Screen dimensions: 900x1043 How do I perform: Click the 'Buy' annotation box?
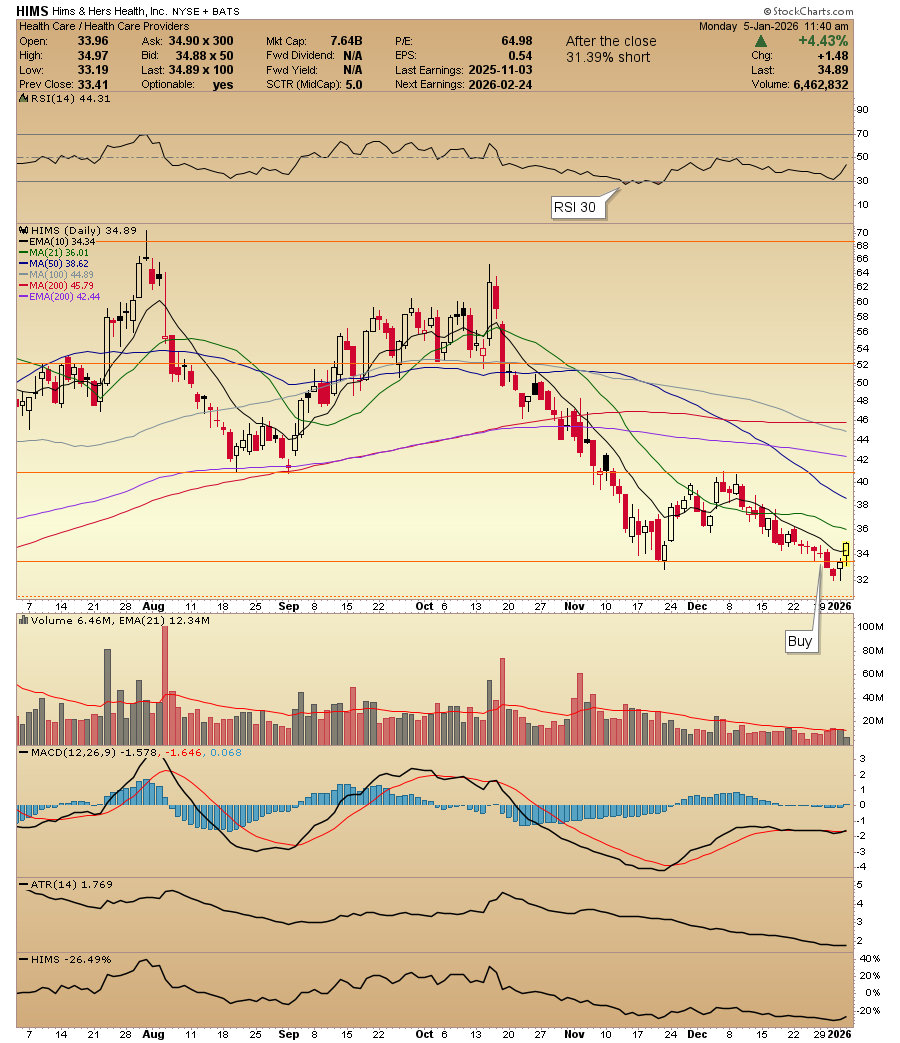(x=800, y=641)
